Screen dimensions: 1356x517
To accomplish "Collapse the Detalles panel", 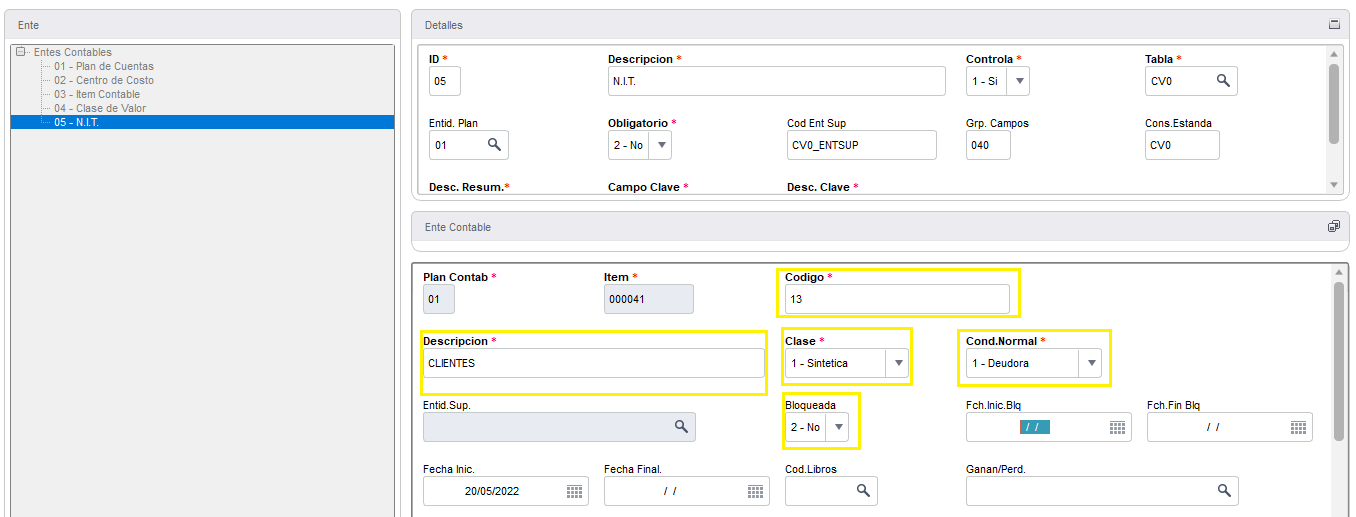I will click(x=1334, y=24).
